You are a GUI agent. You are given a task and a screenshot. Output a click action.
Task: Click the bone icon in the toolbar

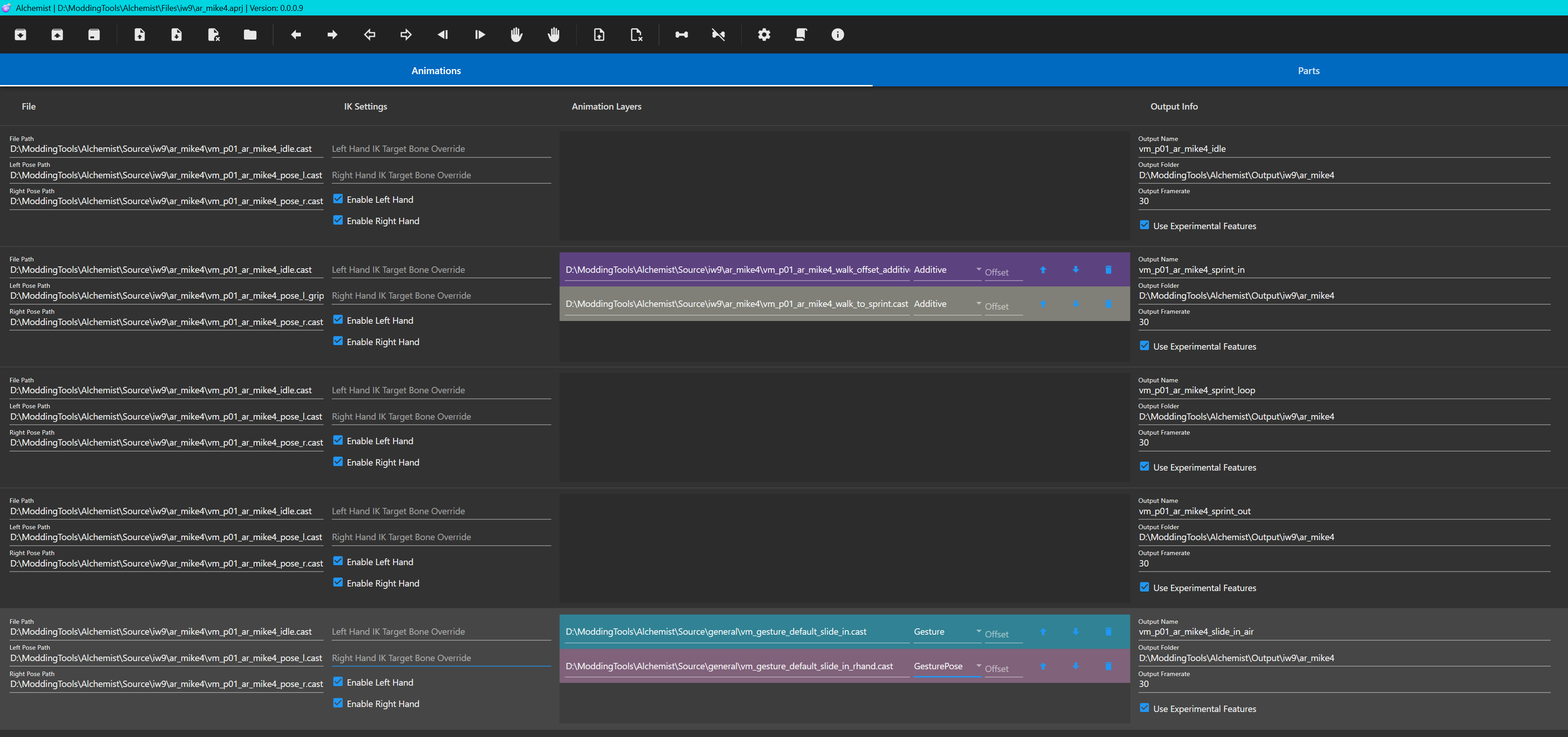(682, 35)
